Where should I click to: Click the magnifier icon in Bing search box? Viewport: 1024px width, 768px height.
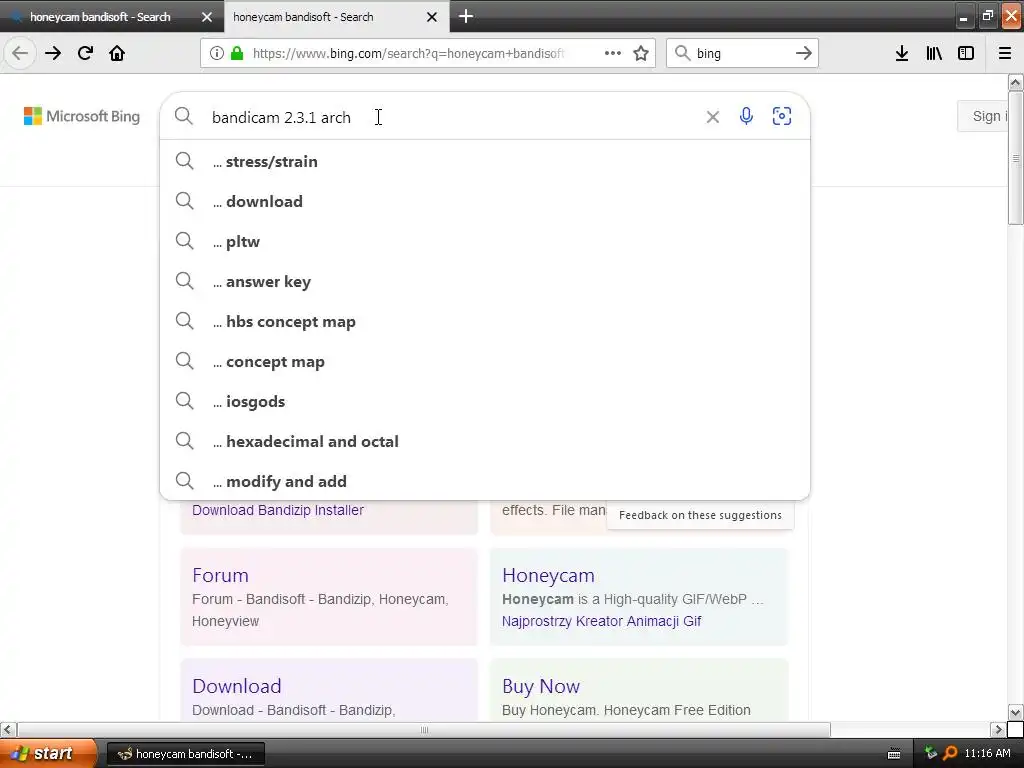(184, 116)
